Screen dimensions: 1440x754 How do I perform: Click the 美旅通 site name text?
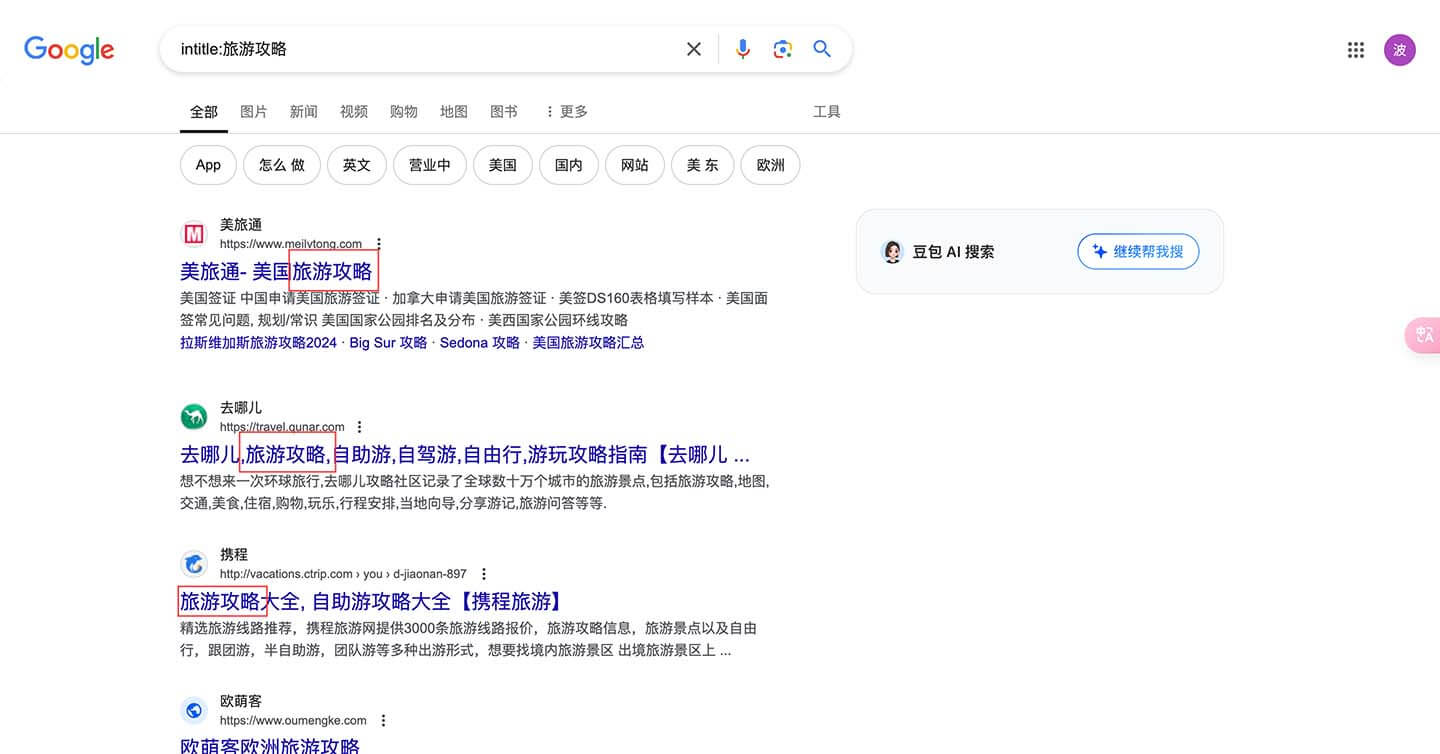(x=241, y=225)
